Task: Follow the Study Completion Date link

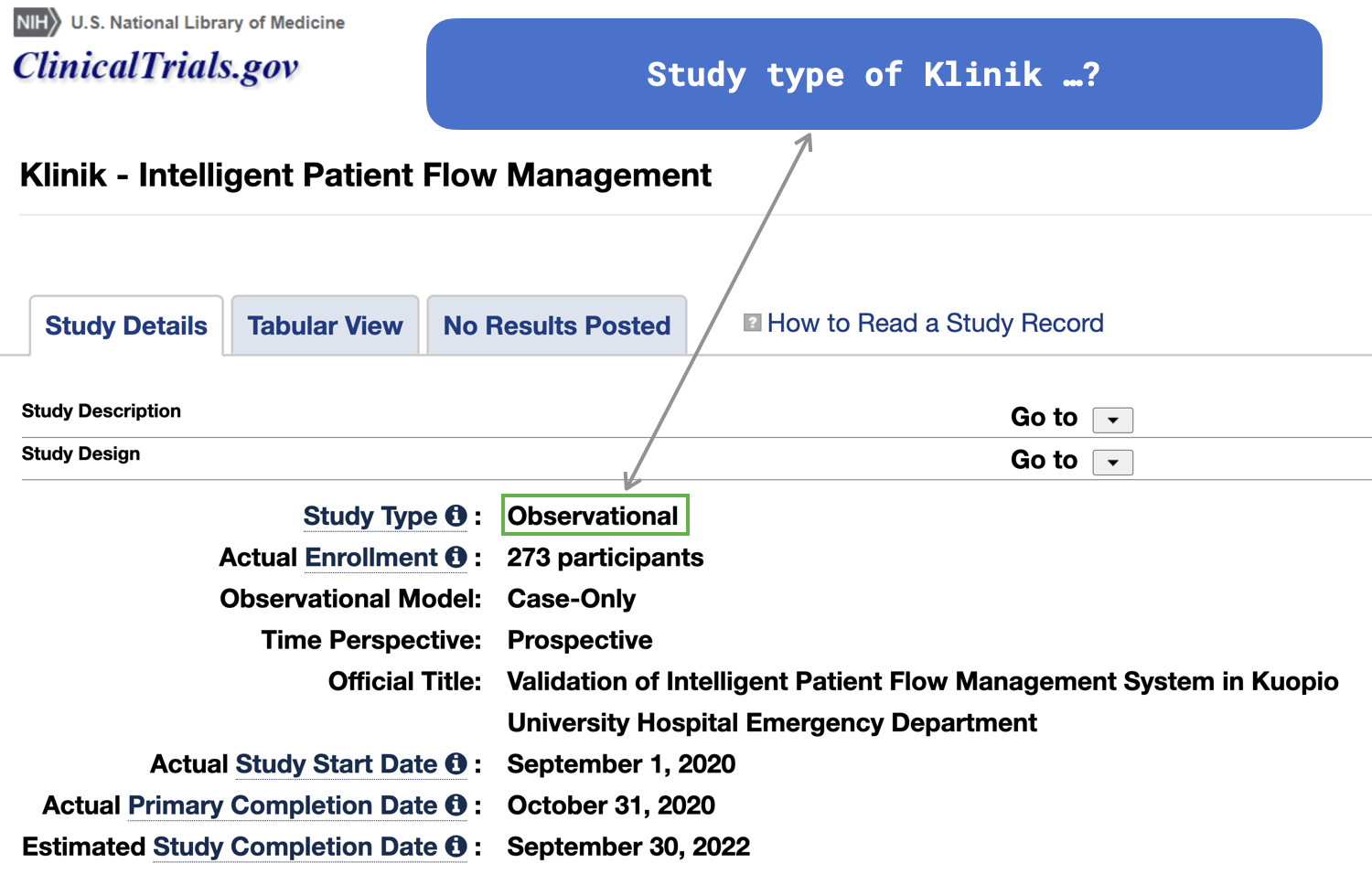Action: coord(295,847)
